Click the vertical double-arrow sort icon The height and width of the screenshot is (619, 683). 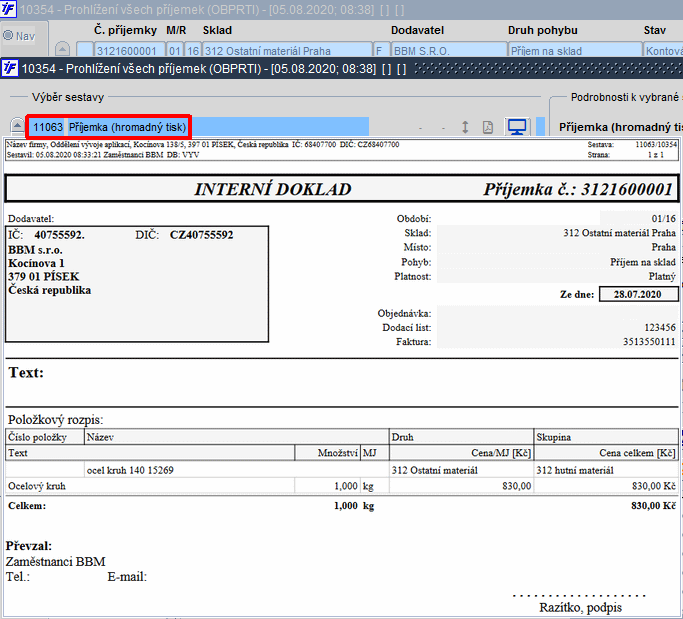465,127
